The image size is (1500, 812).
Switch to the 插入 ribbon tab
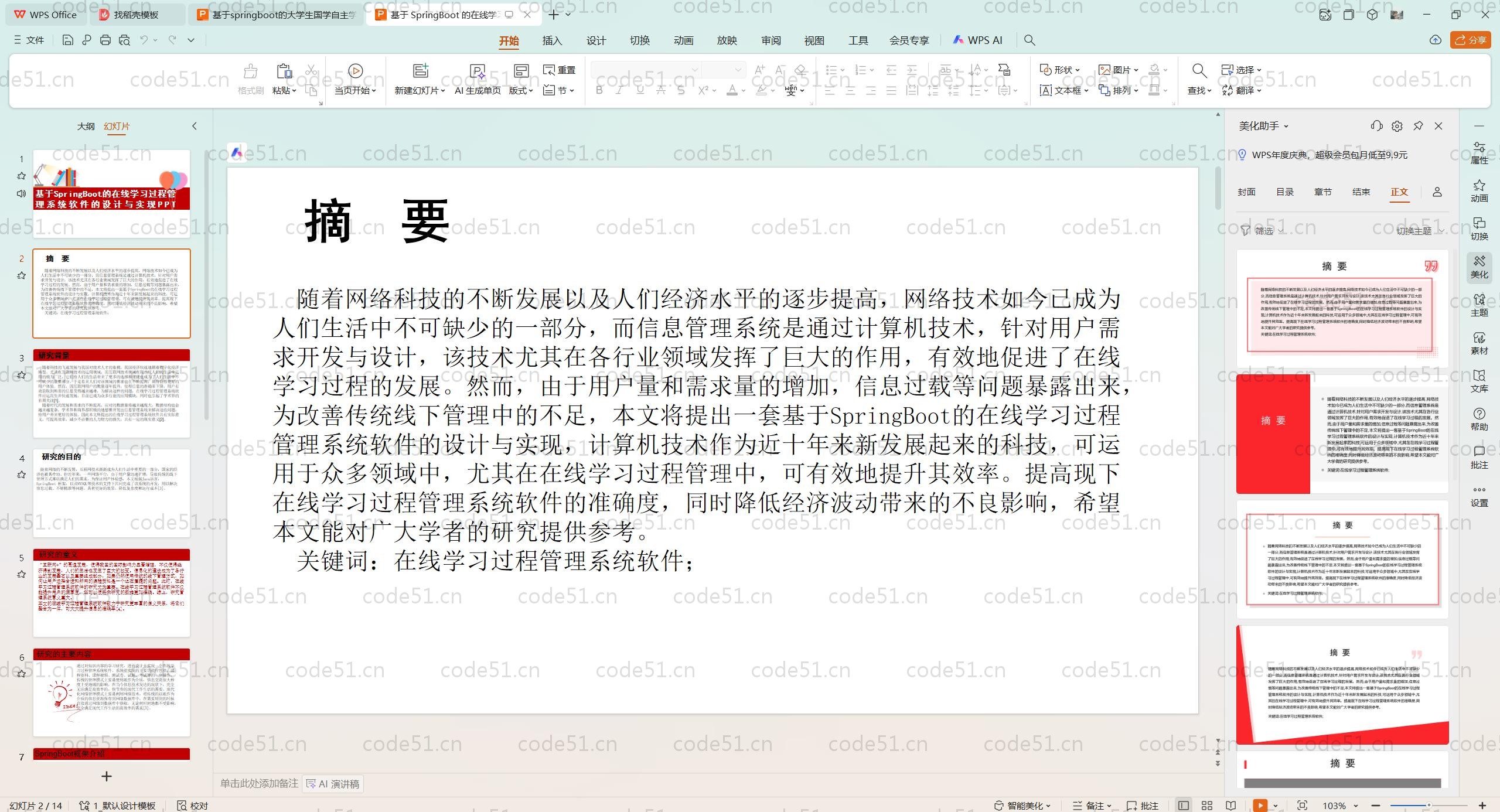[552, 40]
